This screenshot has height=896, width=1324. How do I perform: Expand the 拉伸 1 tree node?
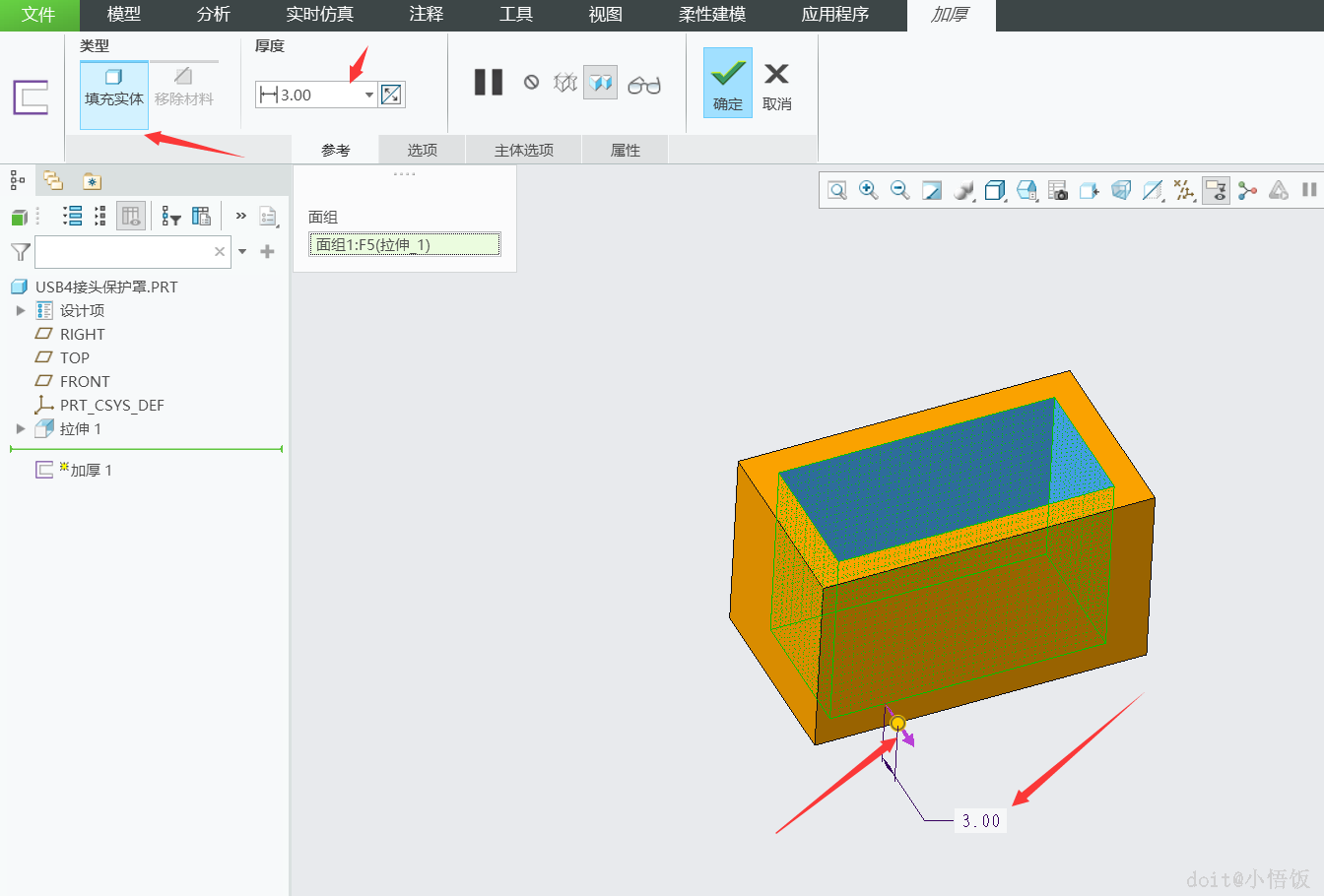21,429
